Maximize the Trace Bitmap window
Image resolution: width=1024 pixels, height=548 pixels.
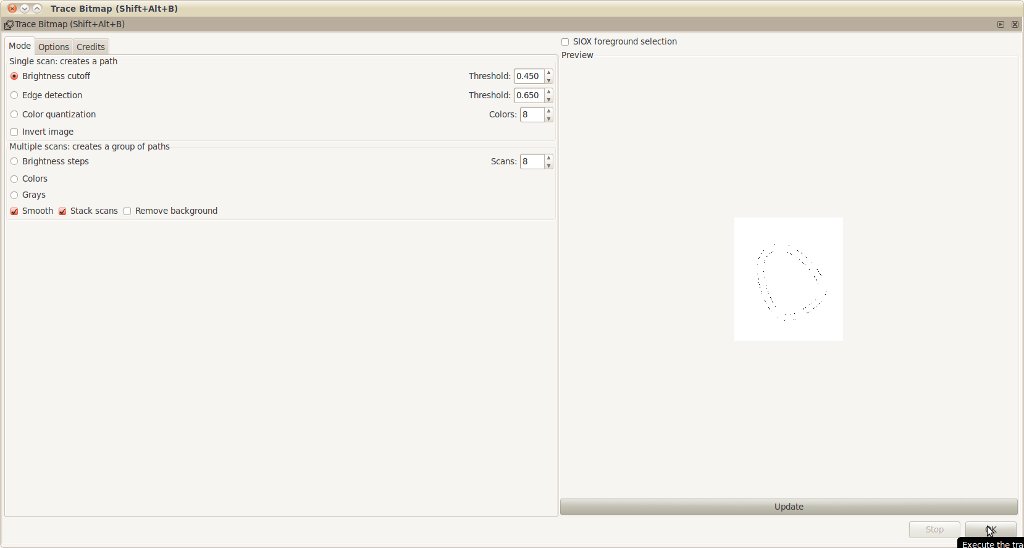click(x=37, y=8)
